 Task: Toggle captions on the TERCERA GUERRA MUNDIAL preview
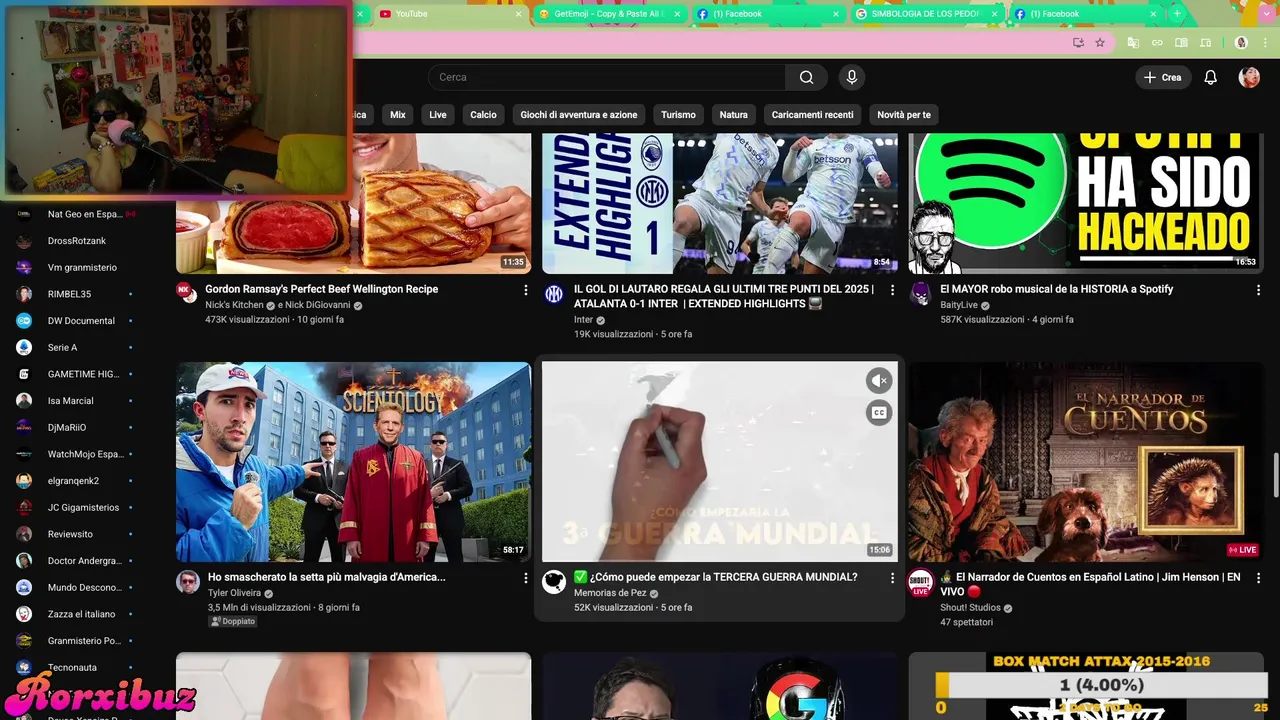[878, 412]
